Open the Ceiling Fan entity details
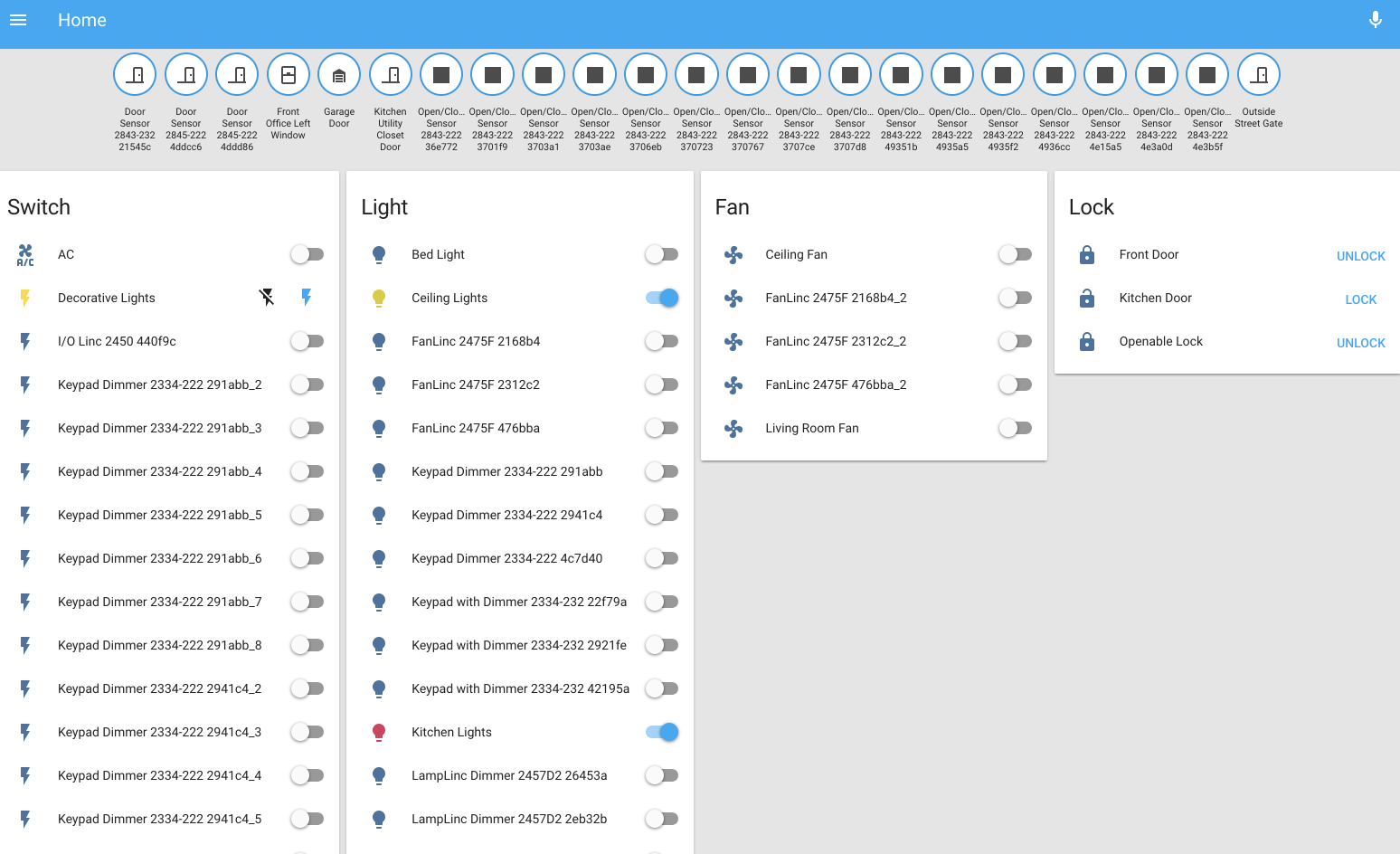Viewport: 1400px width, 854px height. tap(796, 255)
